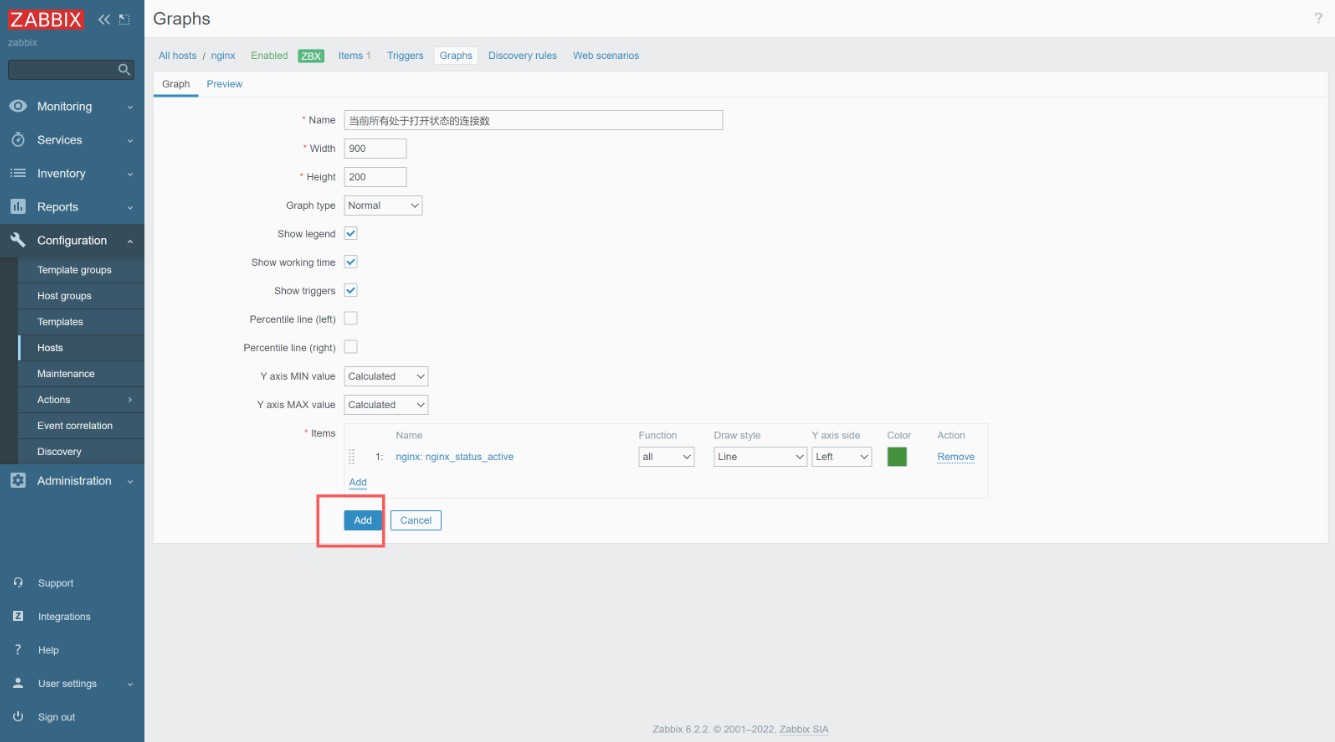Click the Zabbix SIA footer link
This screenshot has height=742, width=1335.
[x=804, y=730]
